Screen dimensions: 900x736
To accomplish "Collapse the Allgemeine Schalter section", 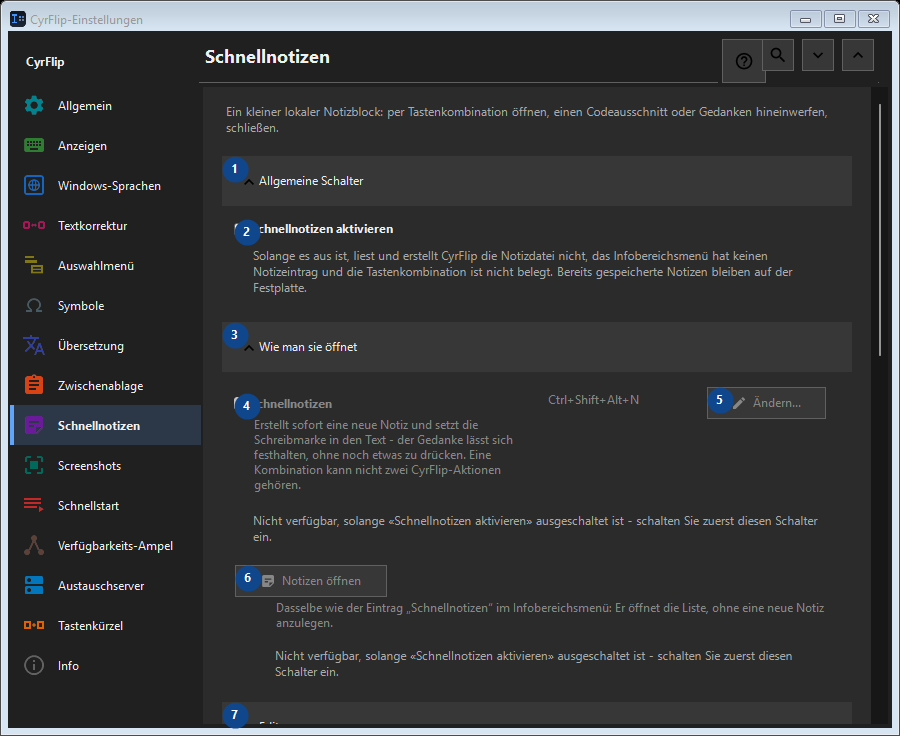I will (x=537, y=181).
